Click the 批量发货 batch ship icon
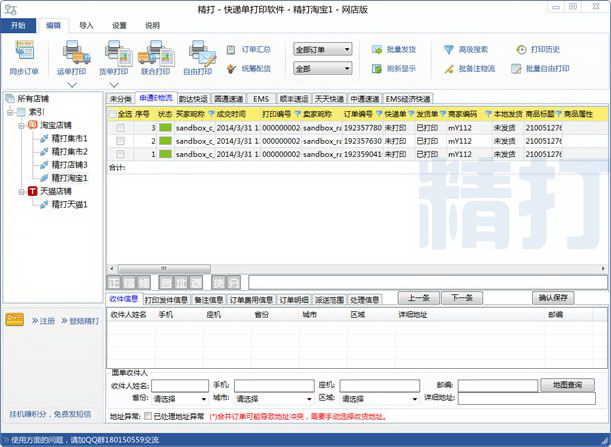The image size is (611, 447). 376,49
